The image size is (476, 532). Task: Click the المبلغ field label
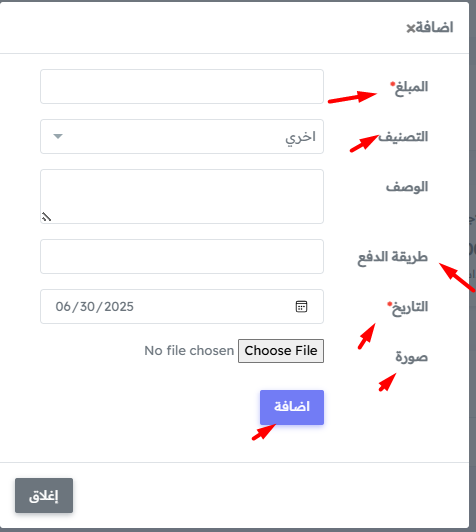[409, 88]
